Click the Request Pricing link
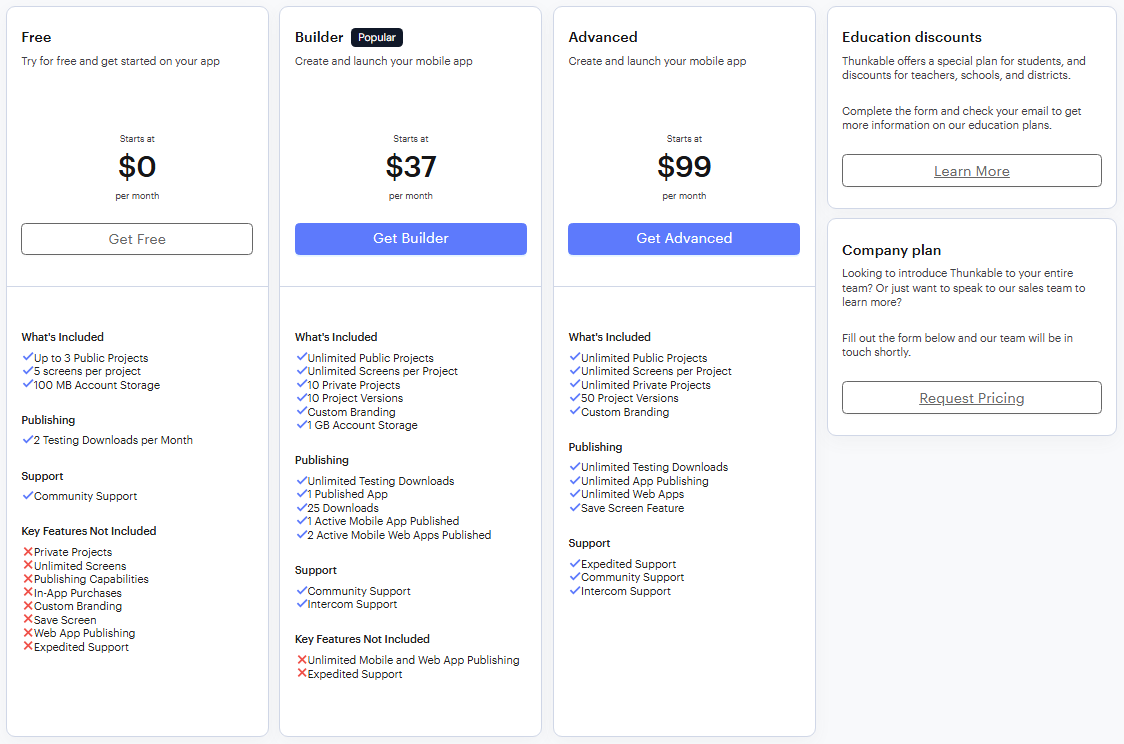The height and width of the screenshot is (744, 1124). [971, 398]
